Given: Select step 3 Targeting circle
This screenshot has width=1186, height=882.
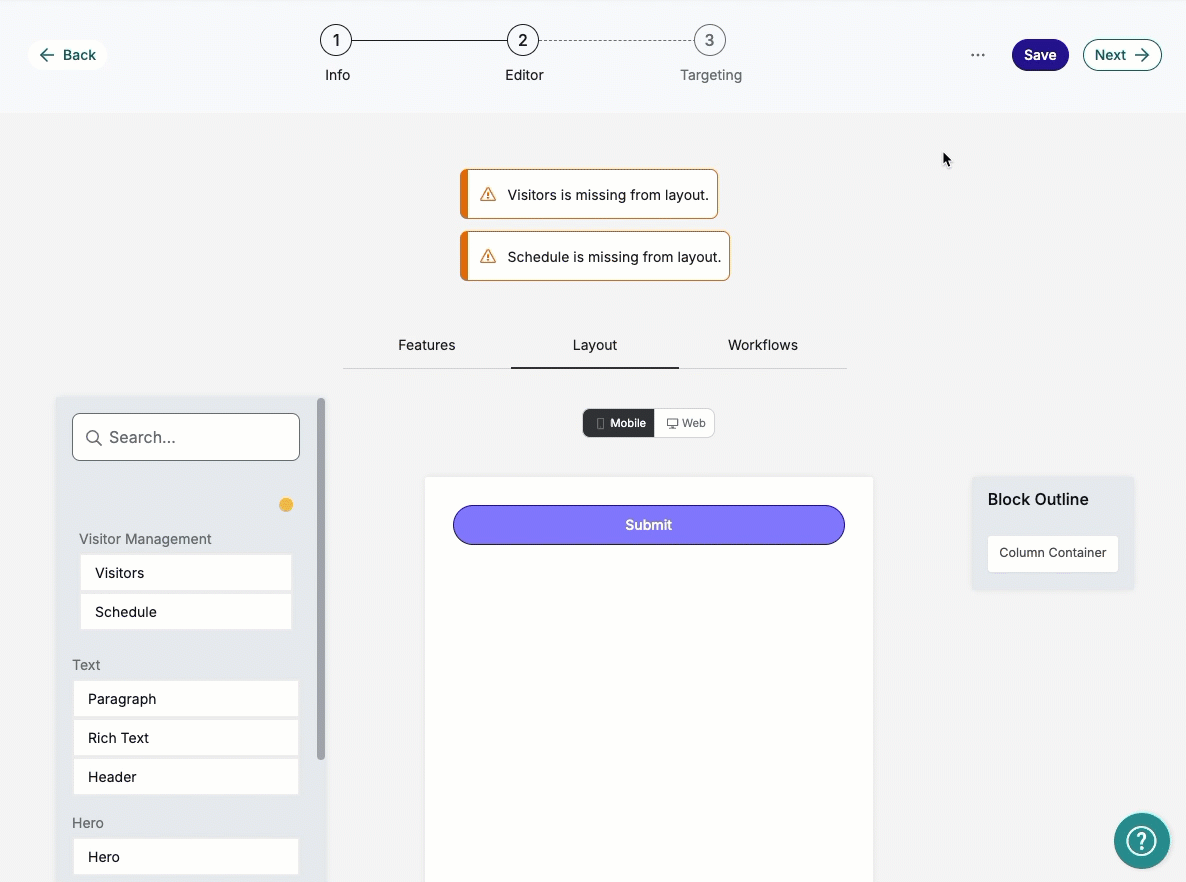Looking at the screenshot, I should [x=709, y=40].
